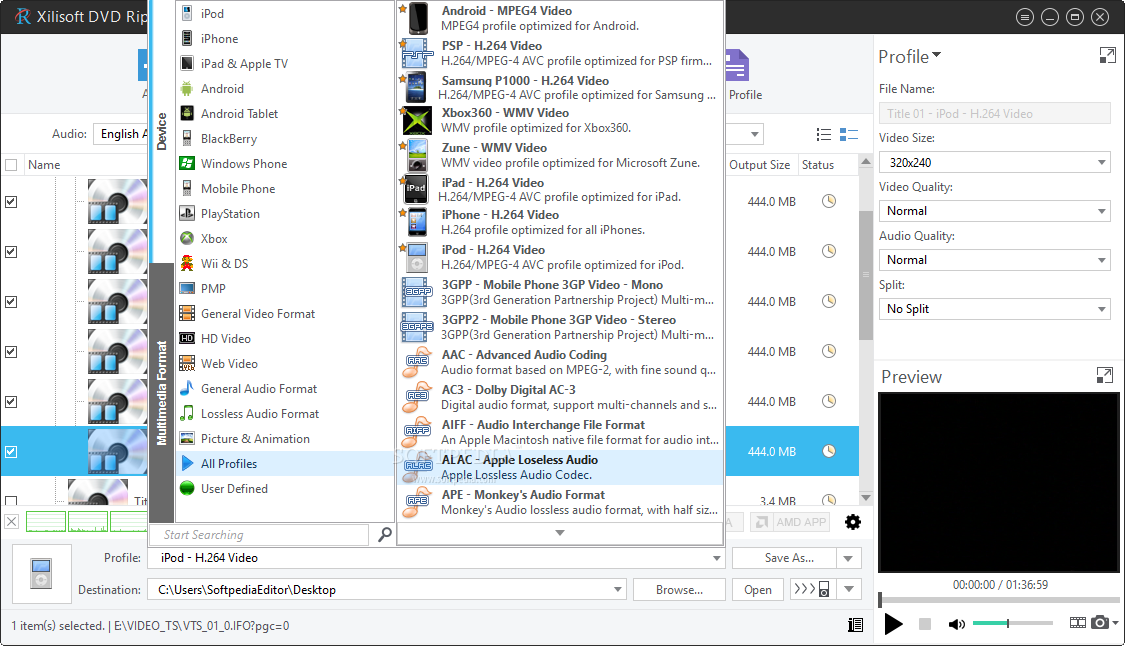Click the Xbox360 WMV Video profile icon
1125x646 pixels.
[416, 121]
